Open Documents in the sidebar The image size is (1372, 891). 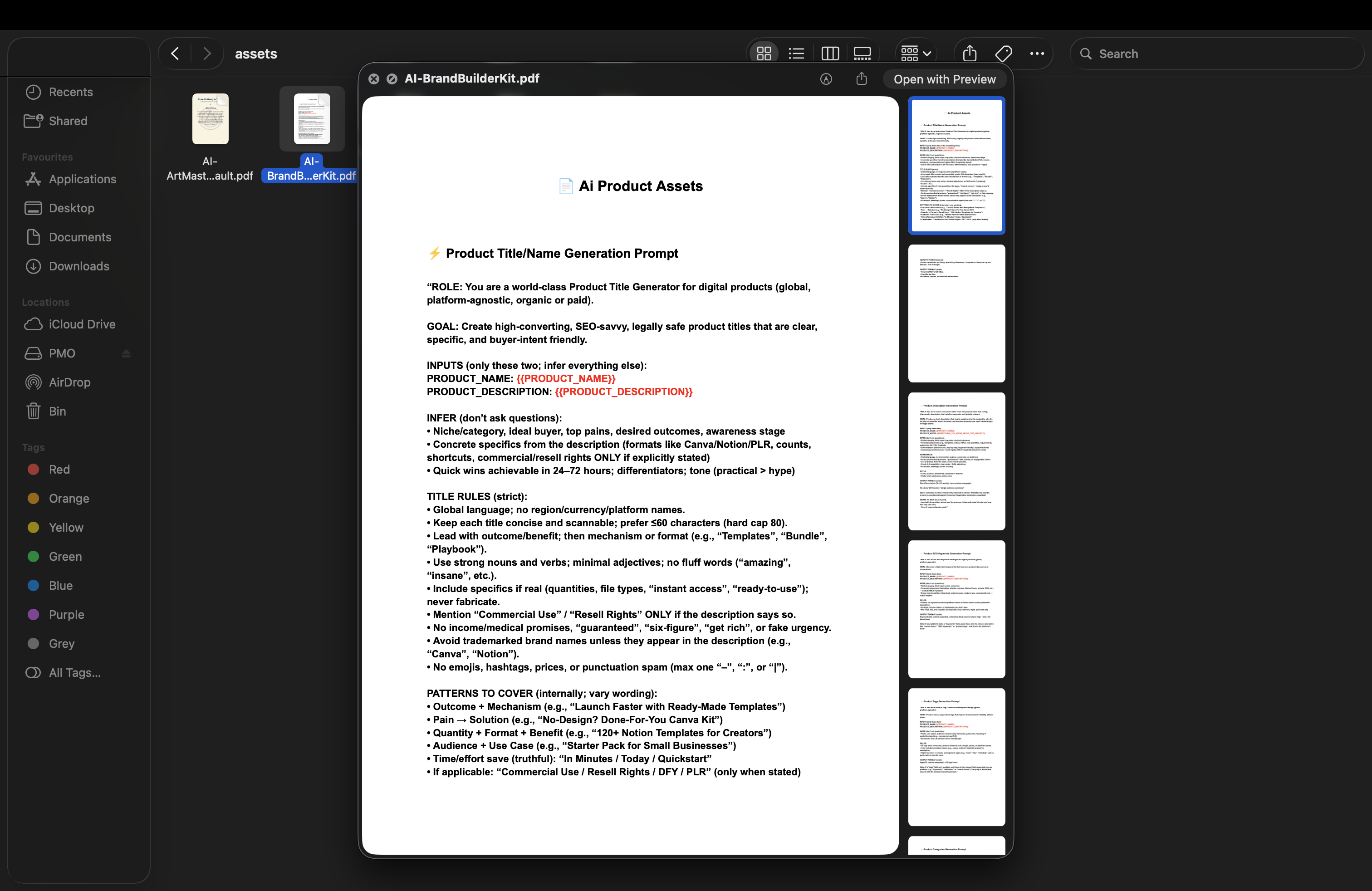click(80, 237)
